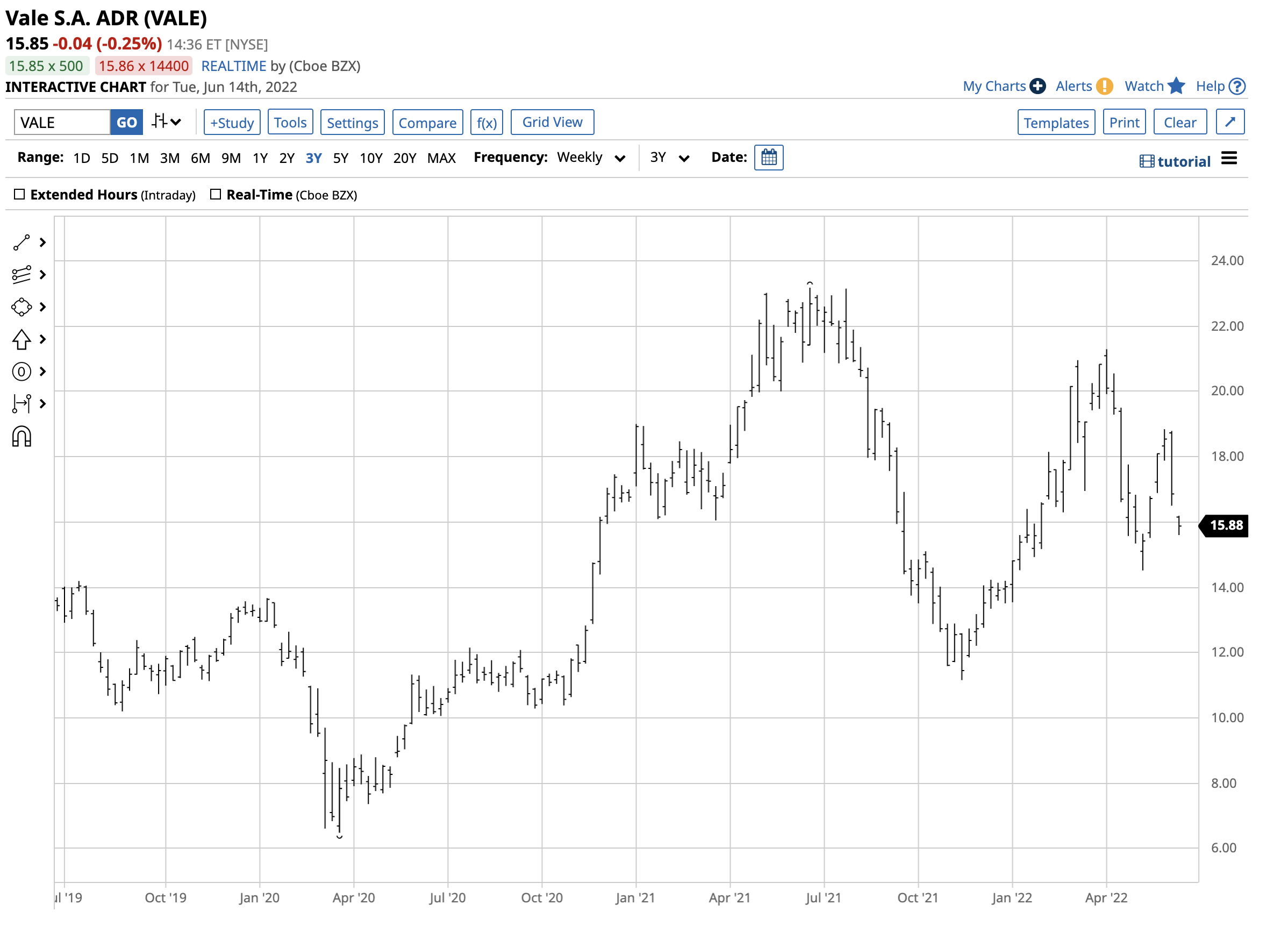The height and width of the screenshot is (940, 1288).
Task: Select the 10Y range
Action: (371, 158)
